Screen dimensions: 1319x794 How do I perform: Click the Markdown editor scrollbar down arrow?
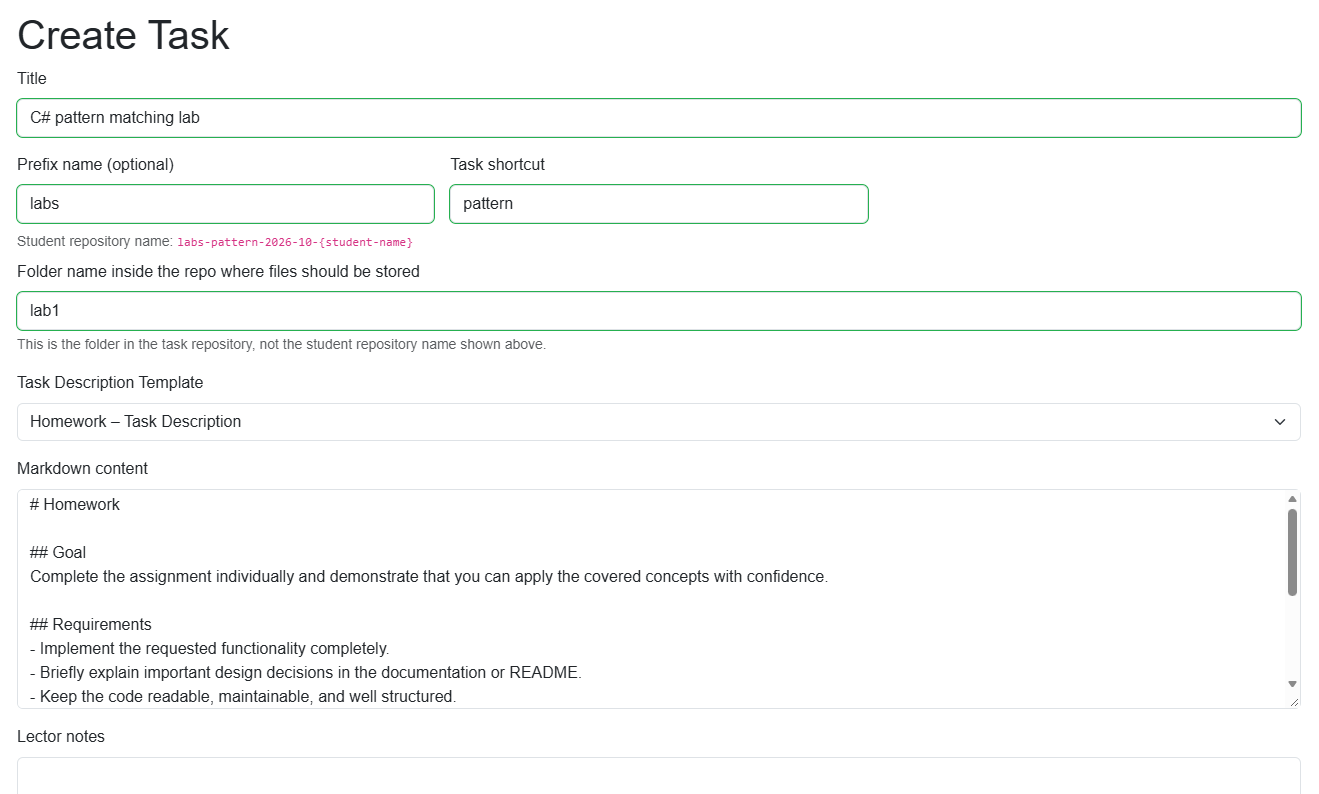pos(1292,684)
